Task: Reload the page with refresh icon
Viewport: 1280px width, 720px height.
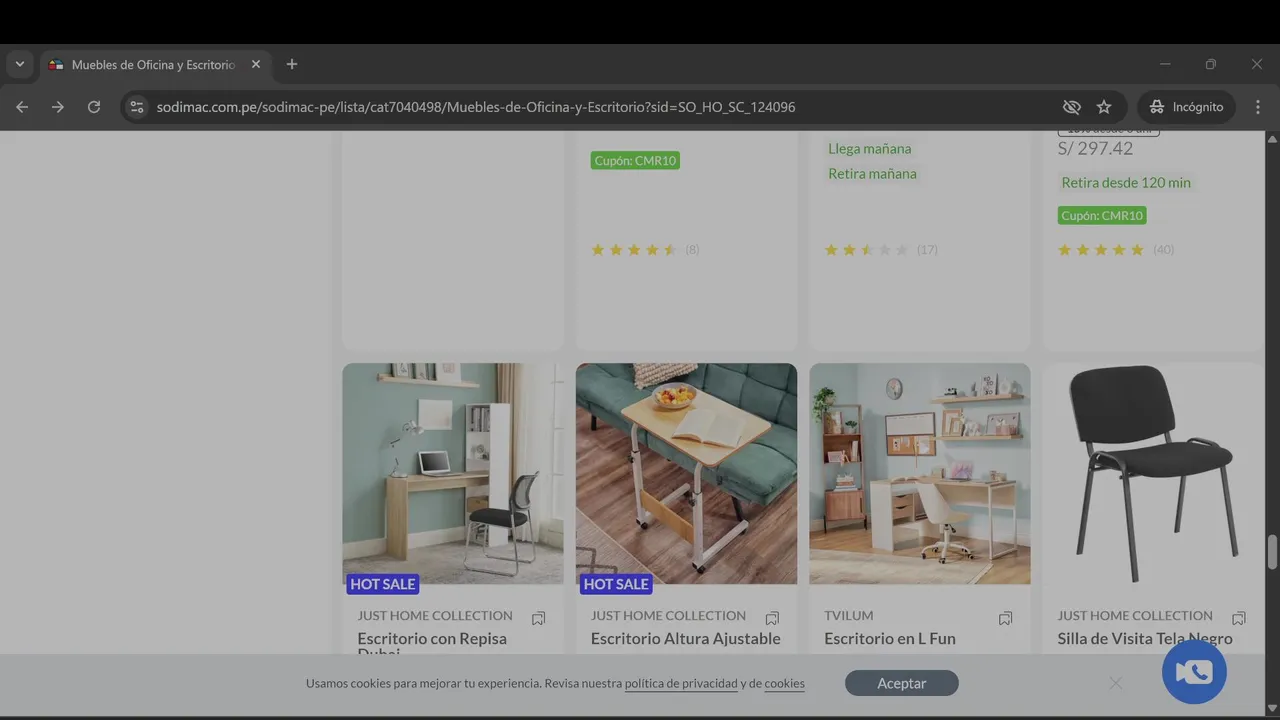Action: click(94, 107)
